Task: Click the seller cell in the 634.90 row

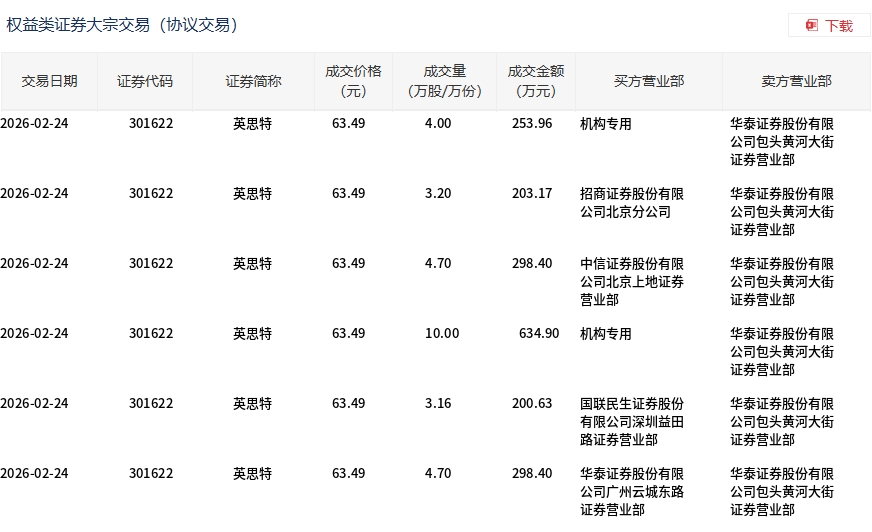Action: [782, 352]
